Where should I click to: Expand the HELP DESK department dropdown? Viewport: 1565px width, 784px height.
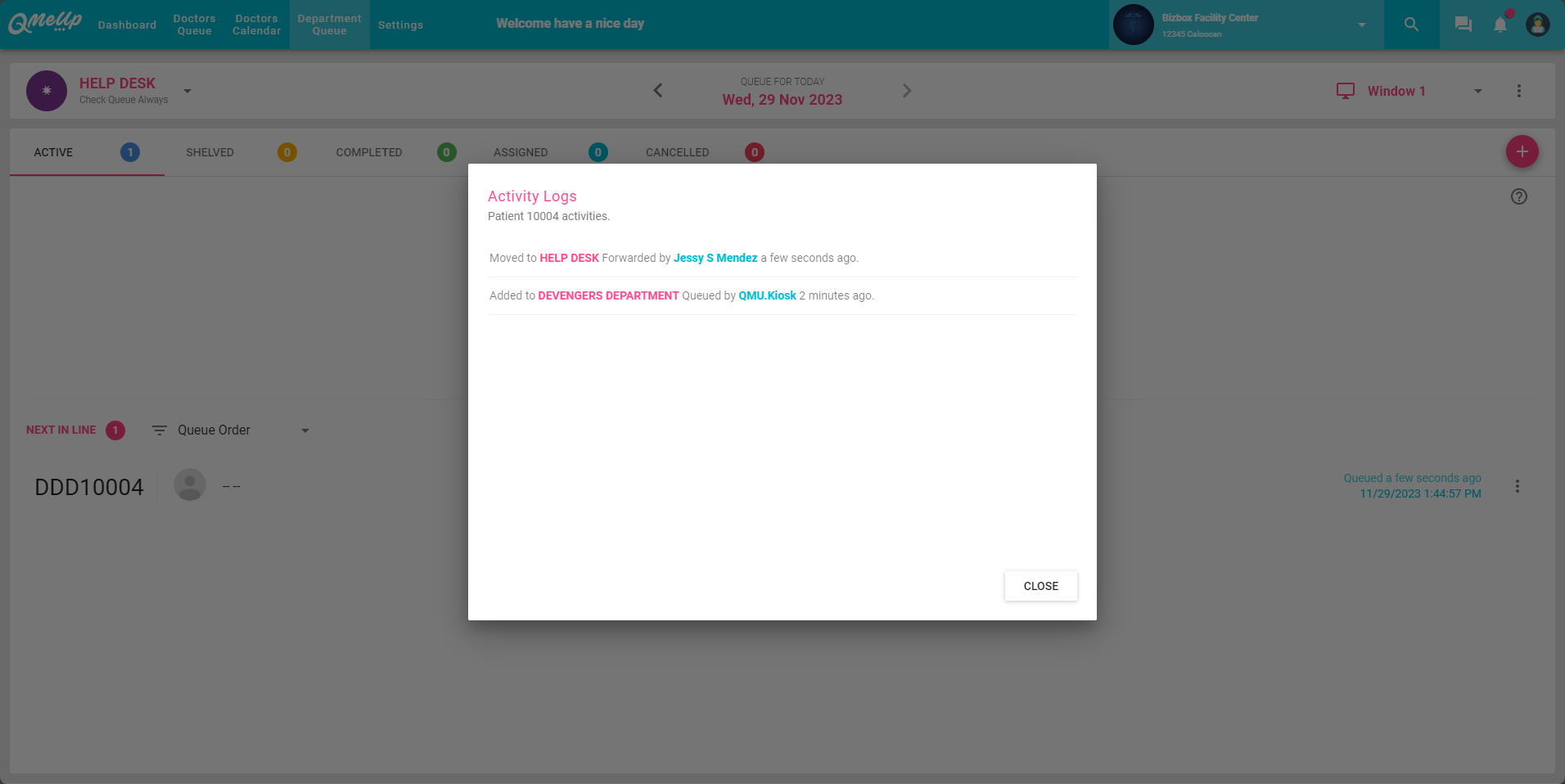pyautogui.click(x=187, y=91)
